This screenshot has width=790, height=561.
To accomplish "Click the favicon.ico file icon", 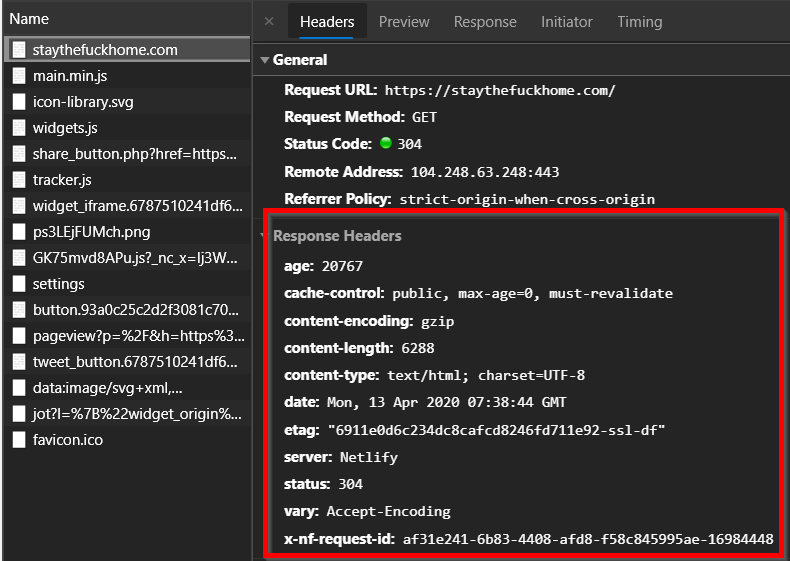I will 19,440.
